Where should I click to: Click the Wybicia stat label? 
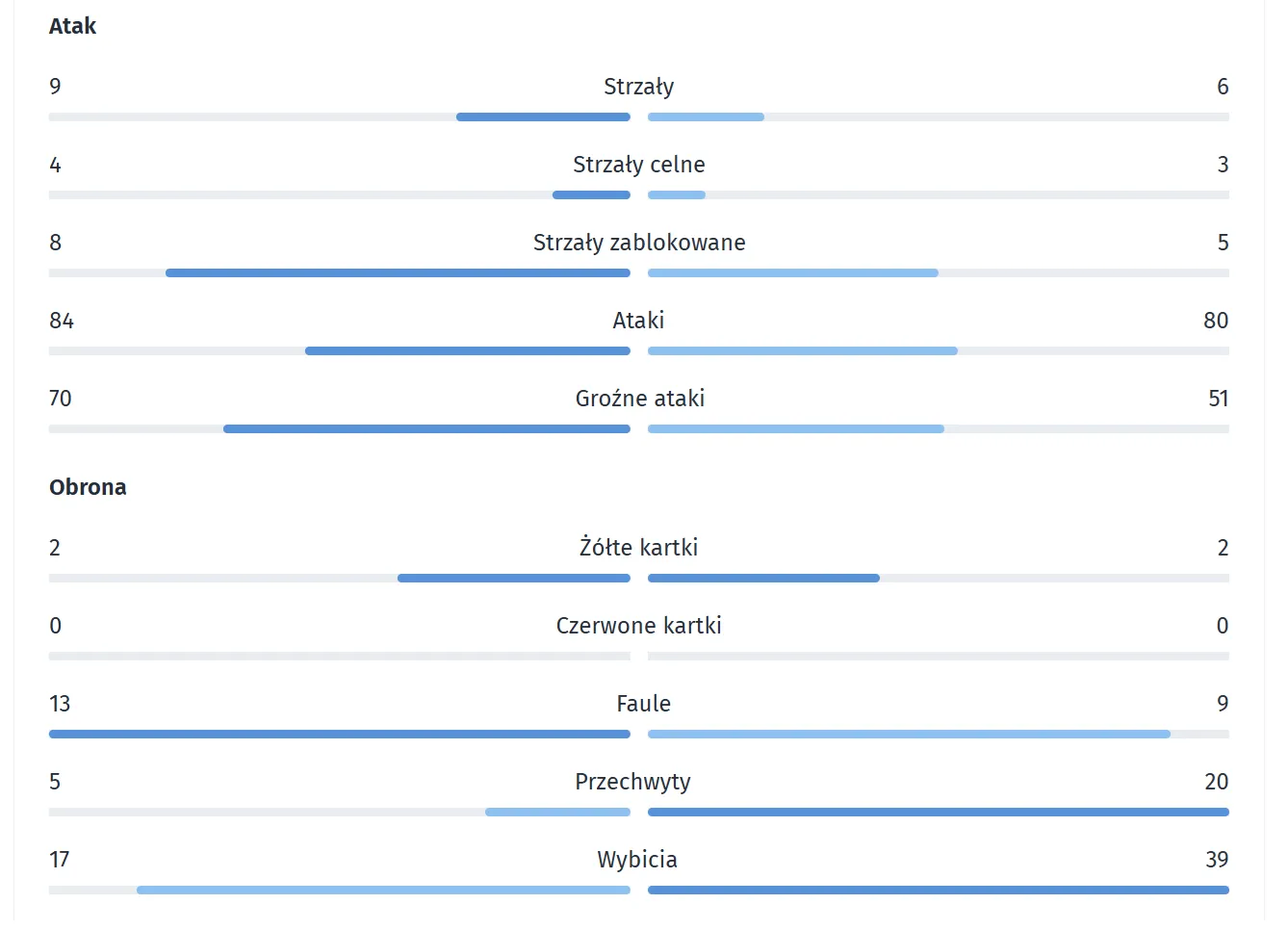click(636, 860)
